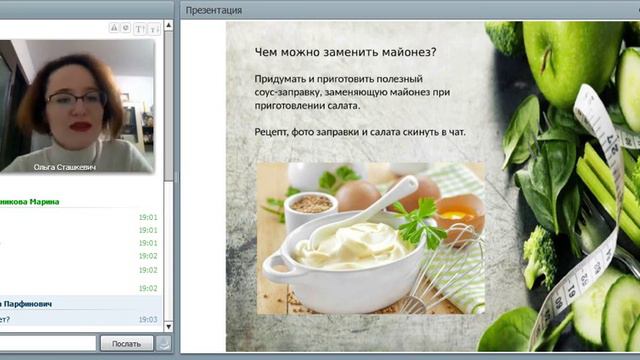Screen dimensions: 640x360
Task: Click chat sender name ending 'Парфинович'
Action: tap(26, 304)
